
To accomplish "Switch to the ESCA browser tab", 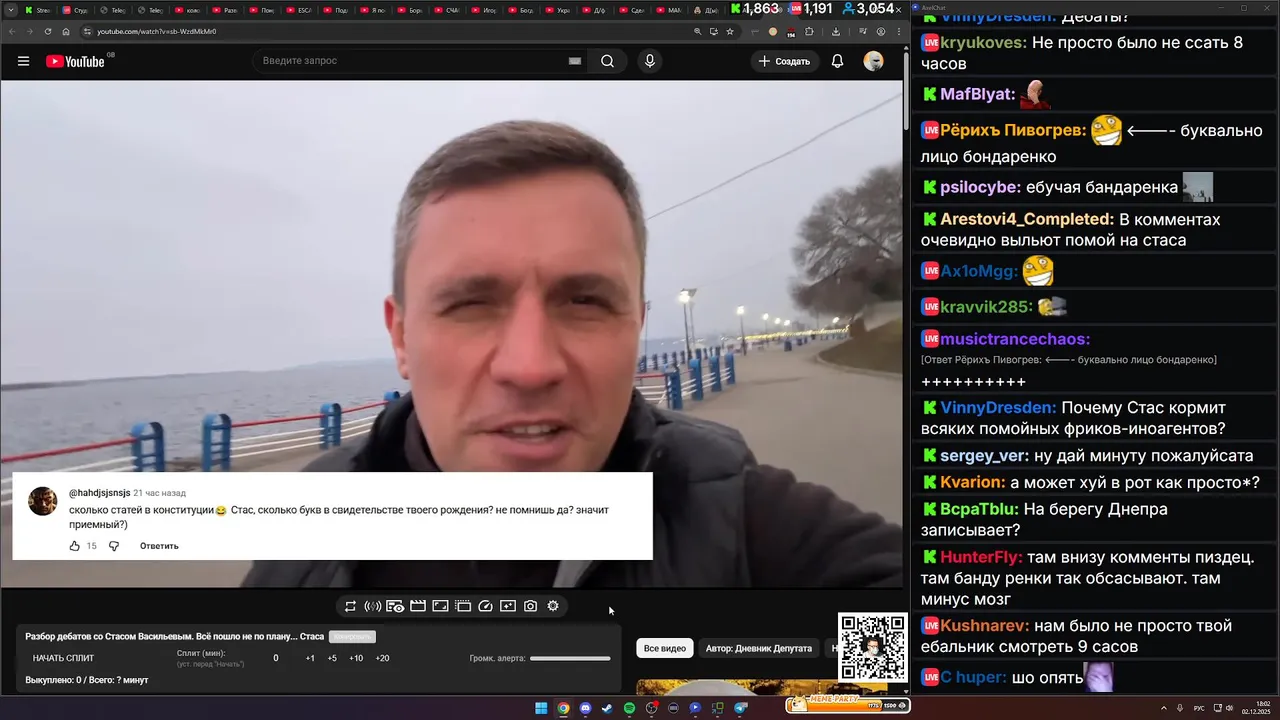I will click(x=301, y=10).
